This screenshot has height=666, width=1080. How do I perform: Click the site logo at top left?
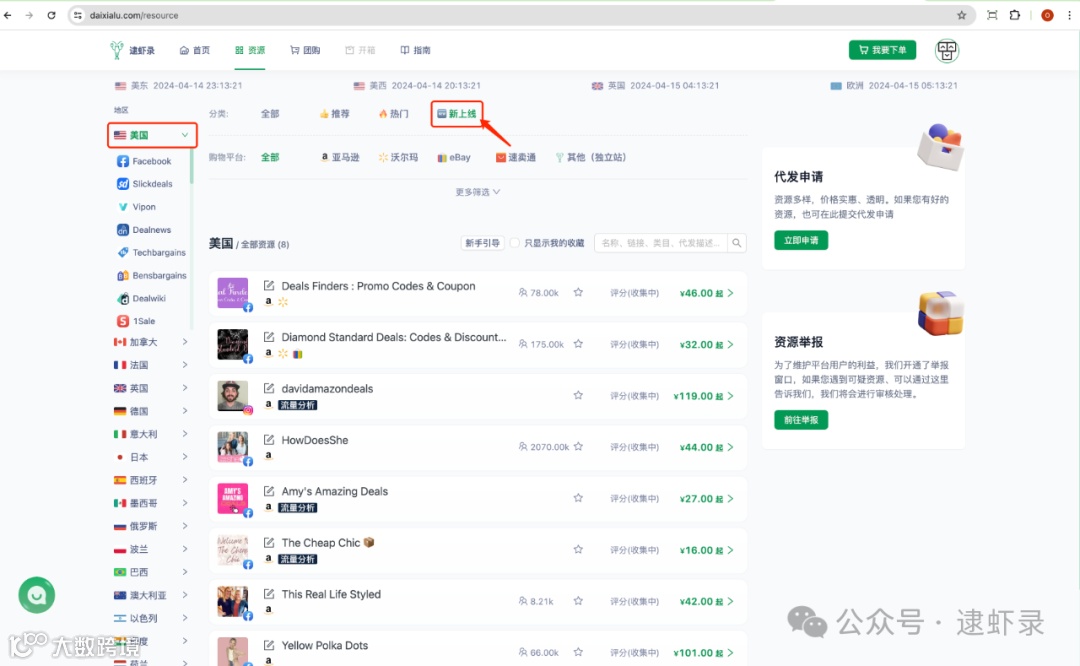coord(132,50)
